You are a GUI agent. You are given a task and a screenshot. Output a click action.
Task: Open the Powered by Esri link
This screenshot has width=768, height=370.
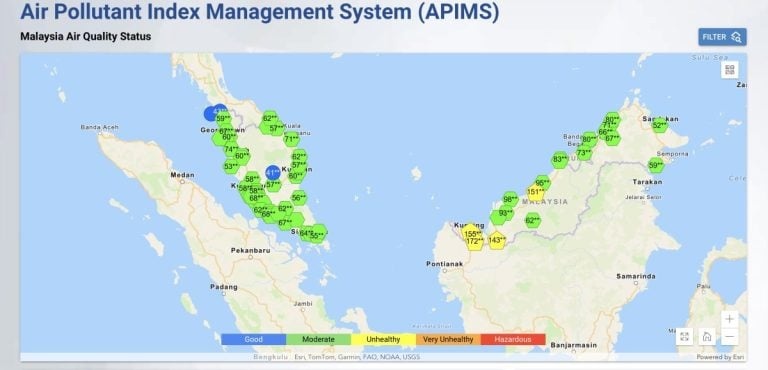[x=721, y=357]
